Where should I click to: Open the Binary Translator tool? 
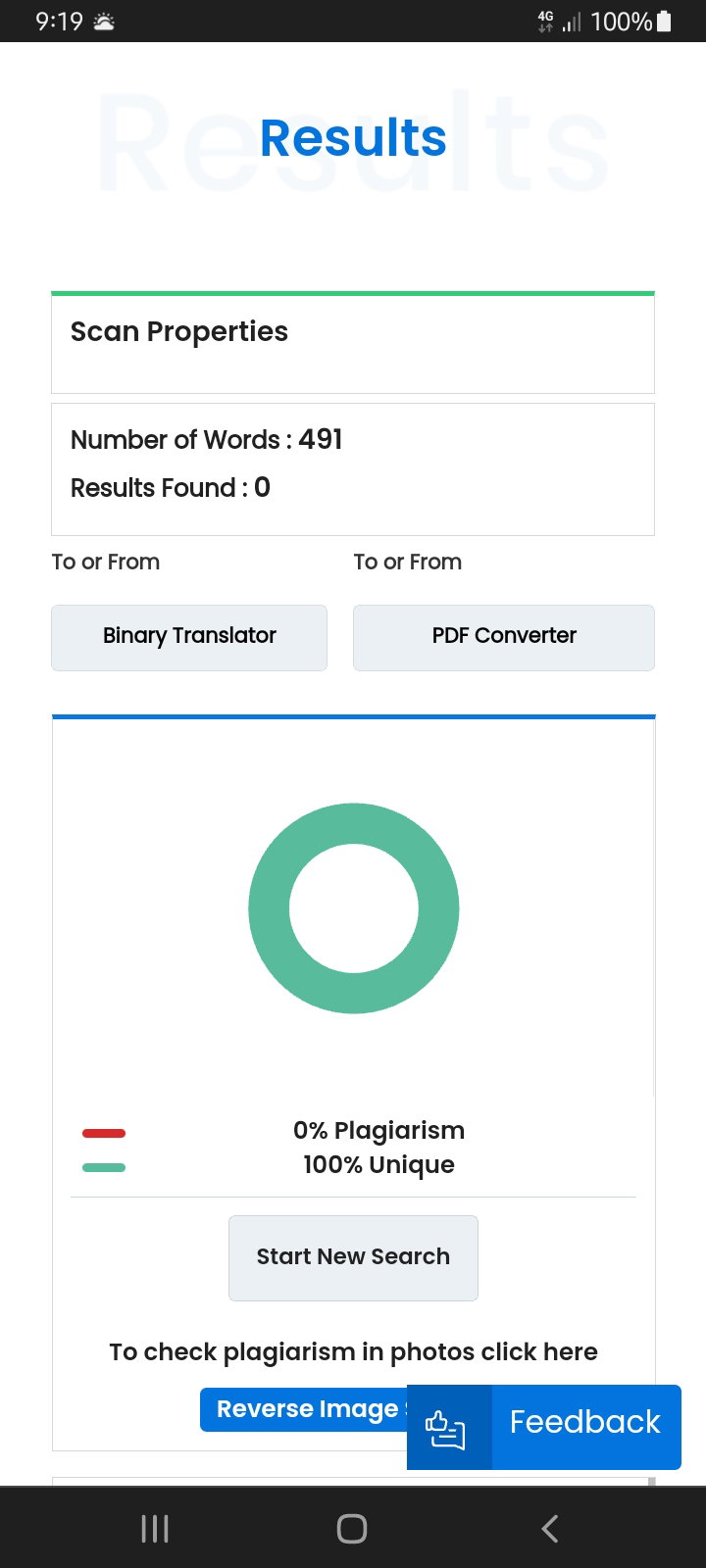pos(189,637)
